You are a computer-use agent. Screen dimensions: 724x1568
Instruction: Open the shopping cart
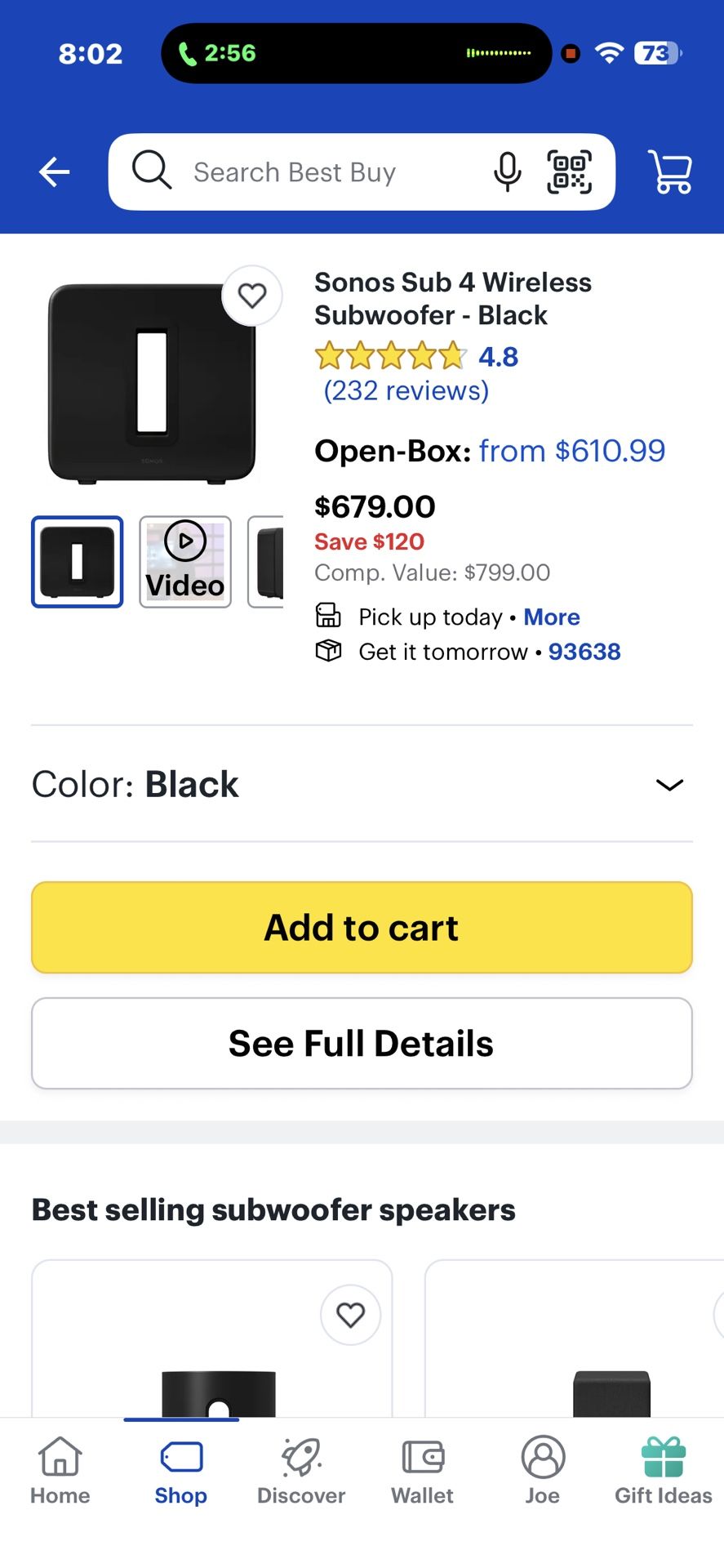click(670, 172)
